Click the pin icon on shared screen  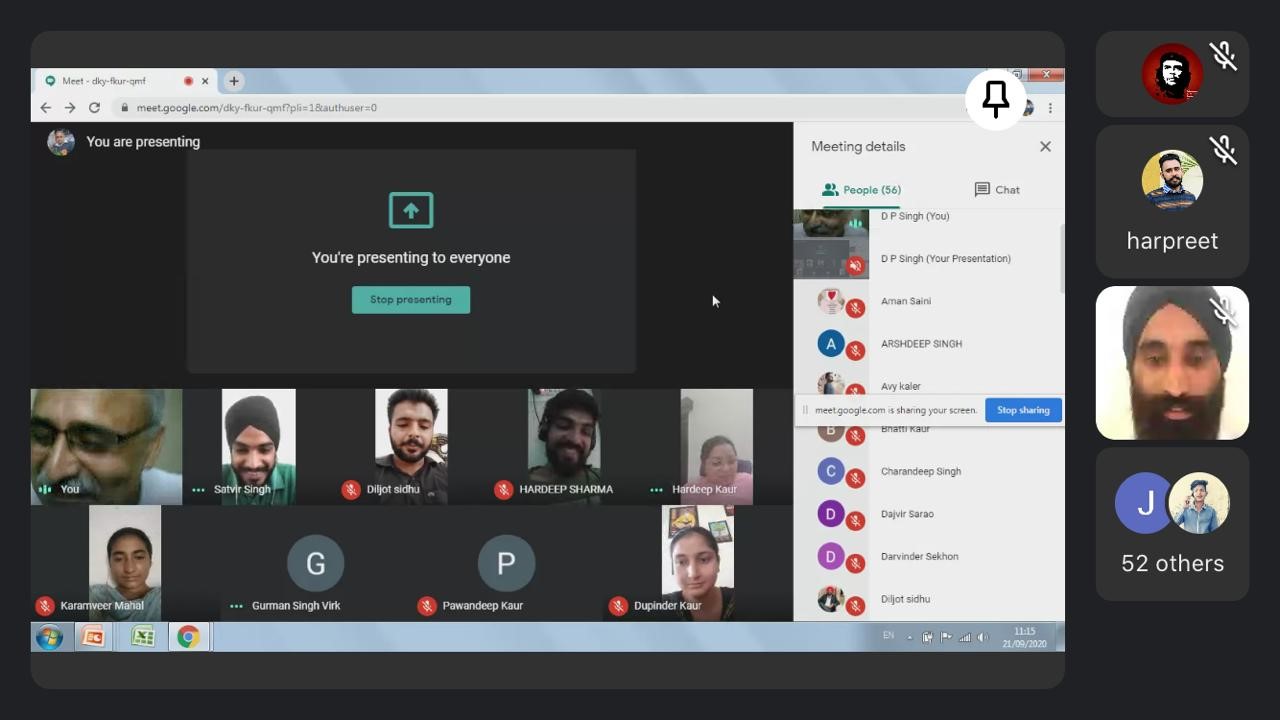coord(996,99)
